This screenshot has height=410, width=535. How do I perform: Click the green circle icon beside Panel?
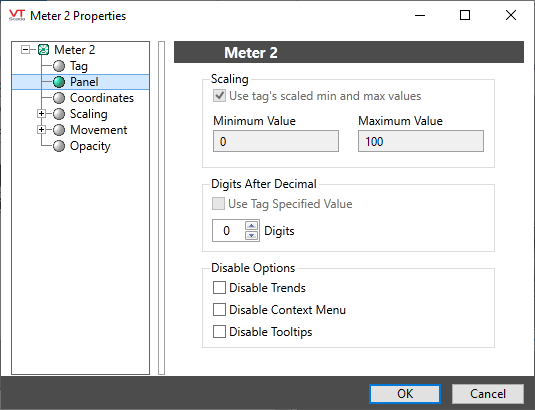pyautogui.click(x=59, y=82)
